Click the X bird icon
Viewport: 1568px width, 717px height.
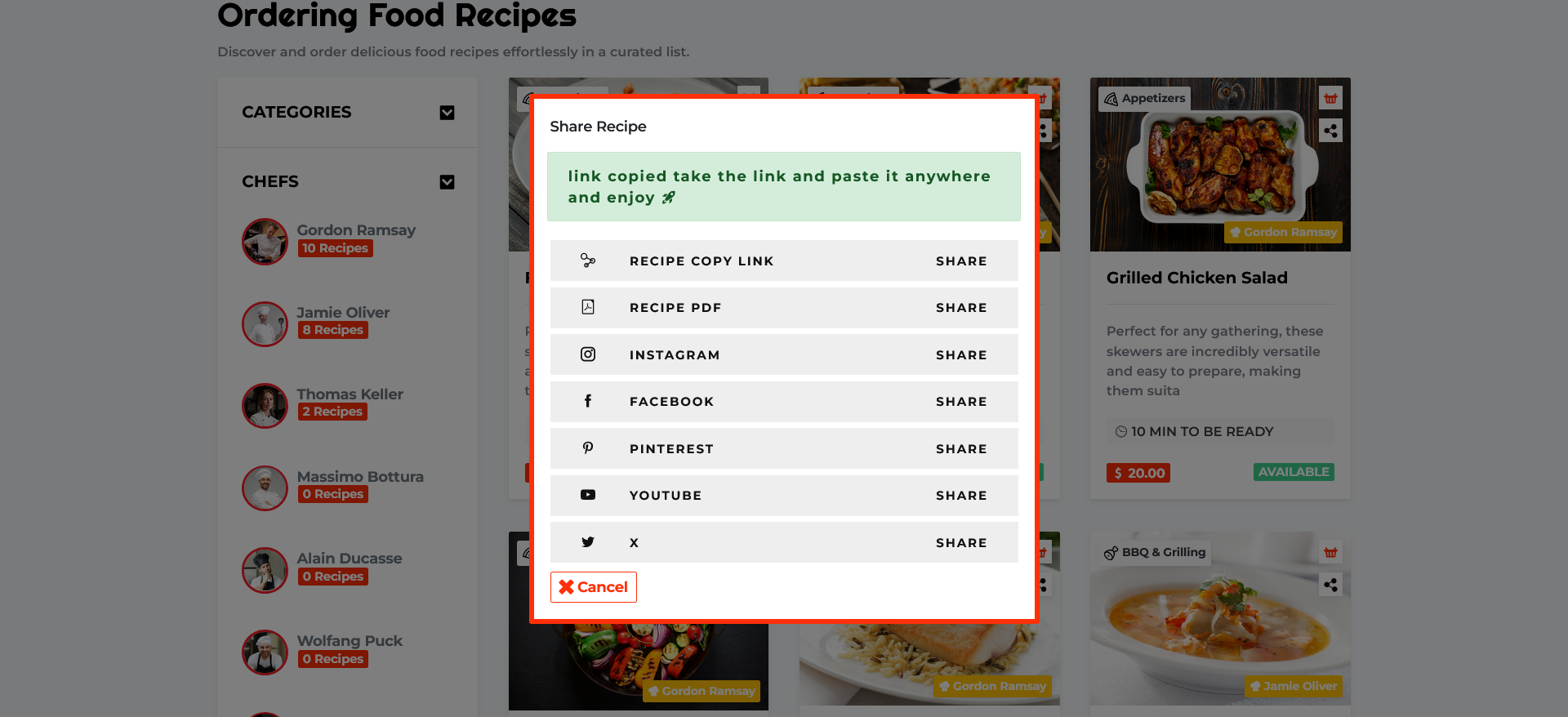click(x=588, y=542)
